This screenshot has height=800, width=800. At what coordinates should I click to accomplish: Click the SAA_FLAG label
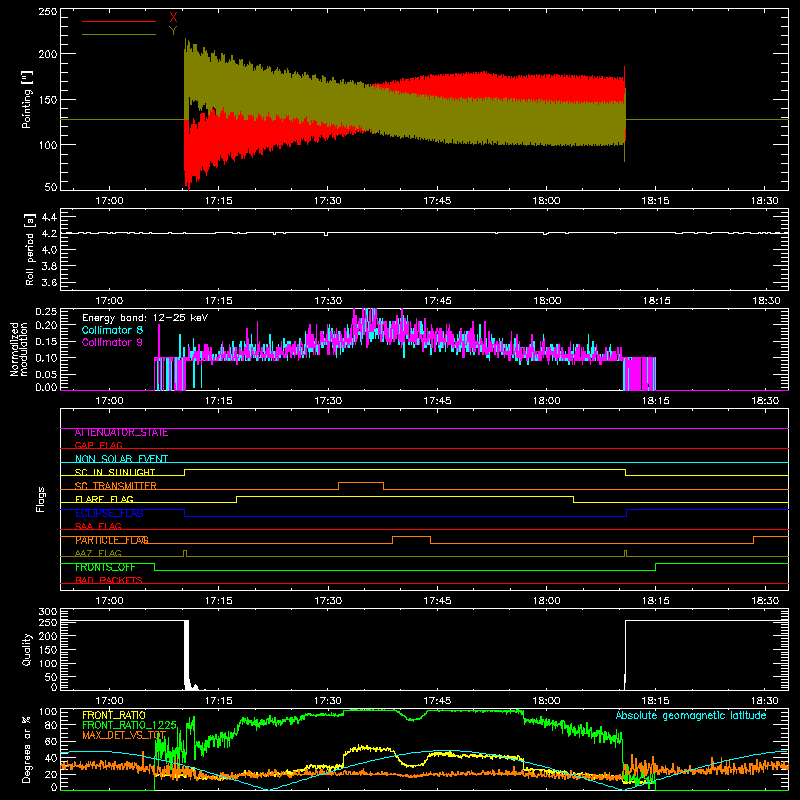tap(98, 526)
